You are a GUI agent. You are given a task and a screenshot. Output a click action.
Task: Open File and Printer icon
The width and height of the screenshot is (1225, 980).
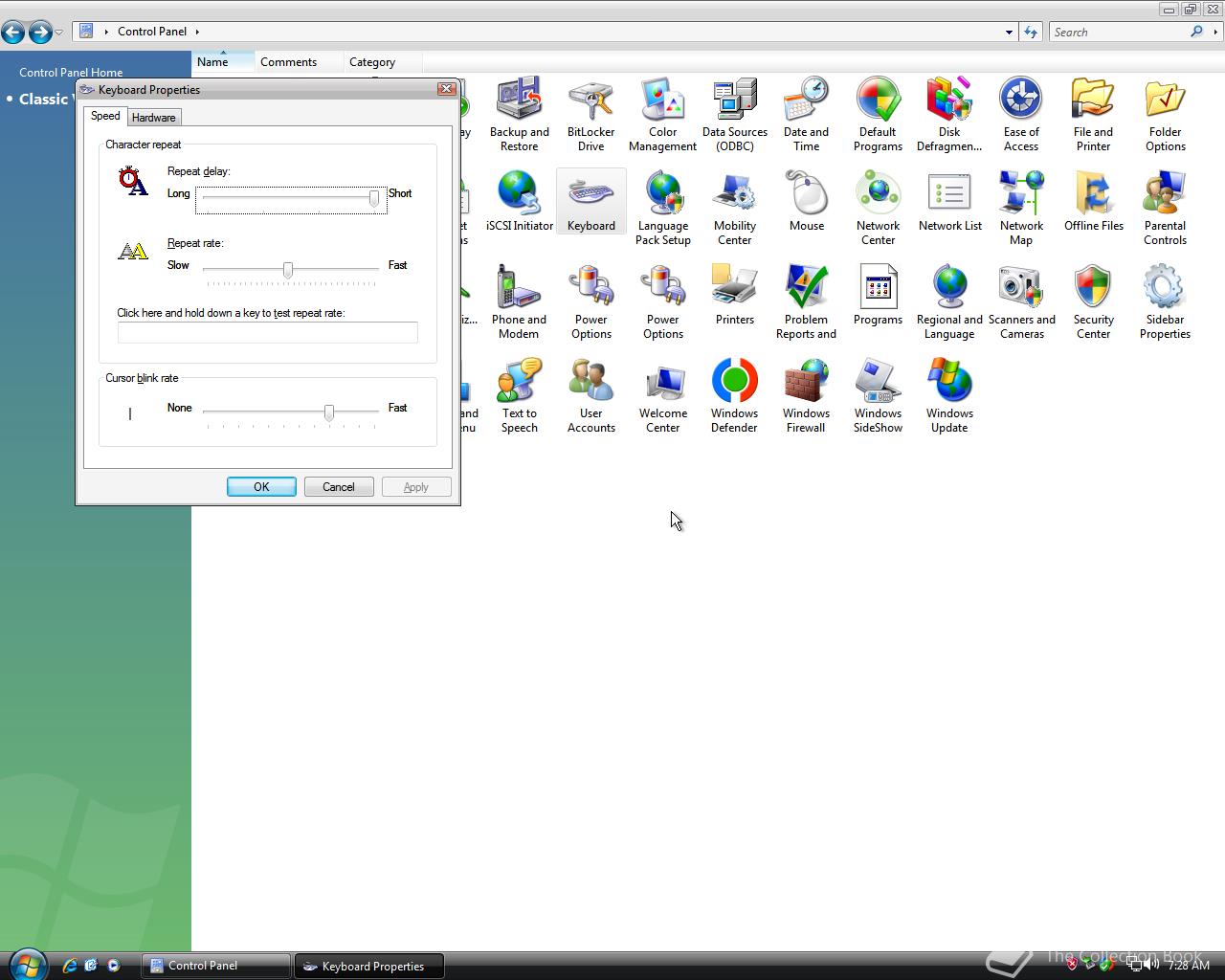(x=1093, y=115)
